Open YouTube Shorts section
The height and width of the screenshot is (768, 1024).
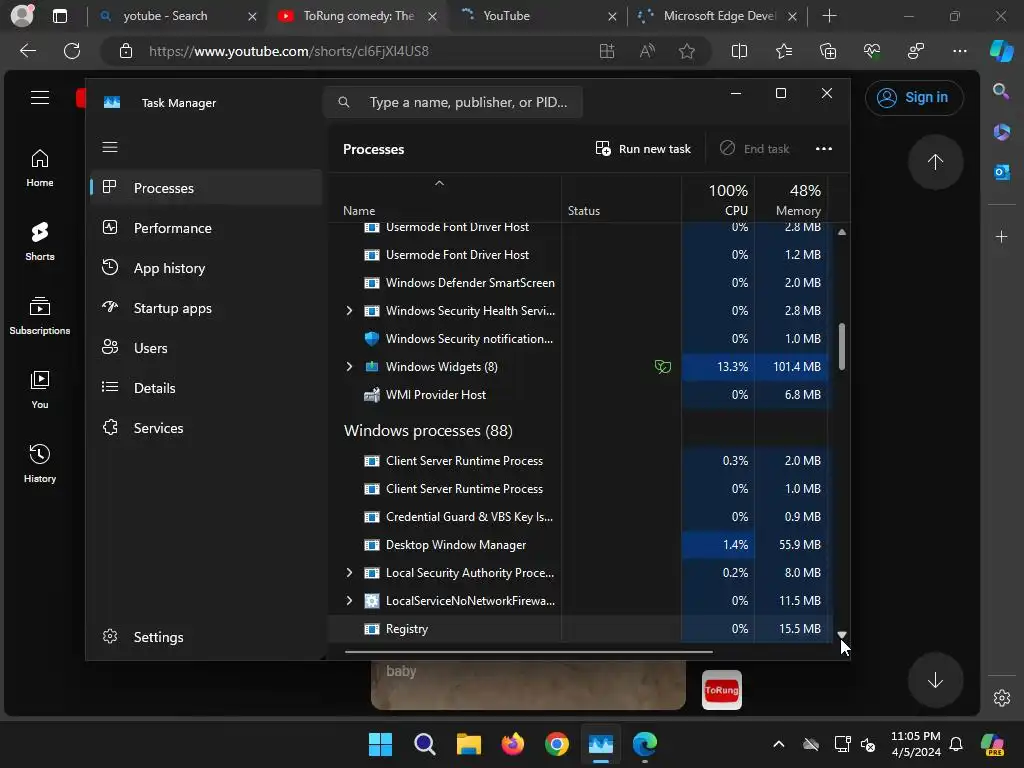click(x=40, y=242)
